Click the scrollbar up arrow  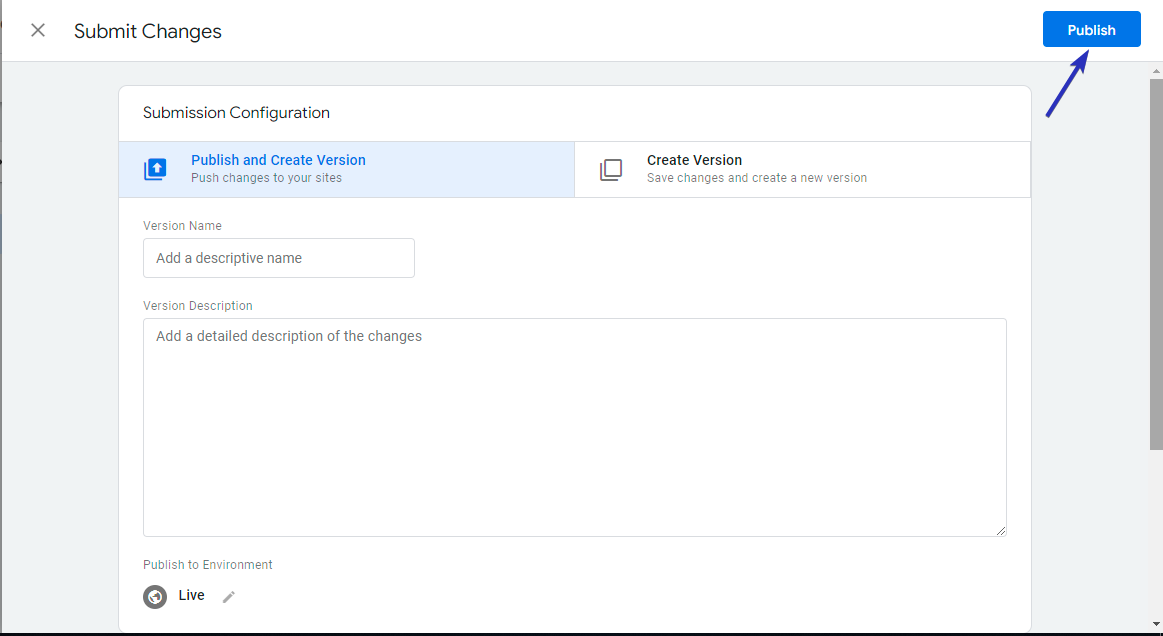point(1156,71)
